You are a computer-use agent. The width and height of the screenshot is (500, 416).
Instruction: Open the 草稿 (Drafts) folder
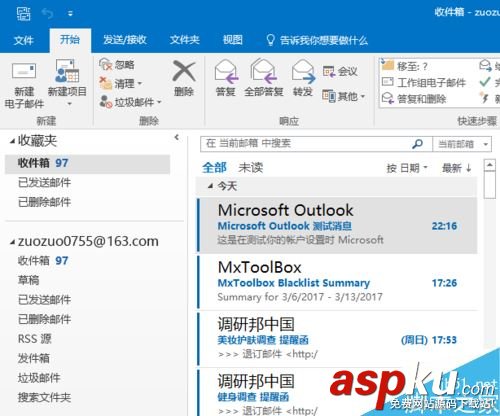click(x=28, y=280)
